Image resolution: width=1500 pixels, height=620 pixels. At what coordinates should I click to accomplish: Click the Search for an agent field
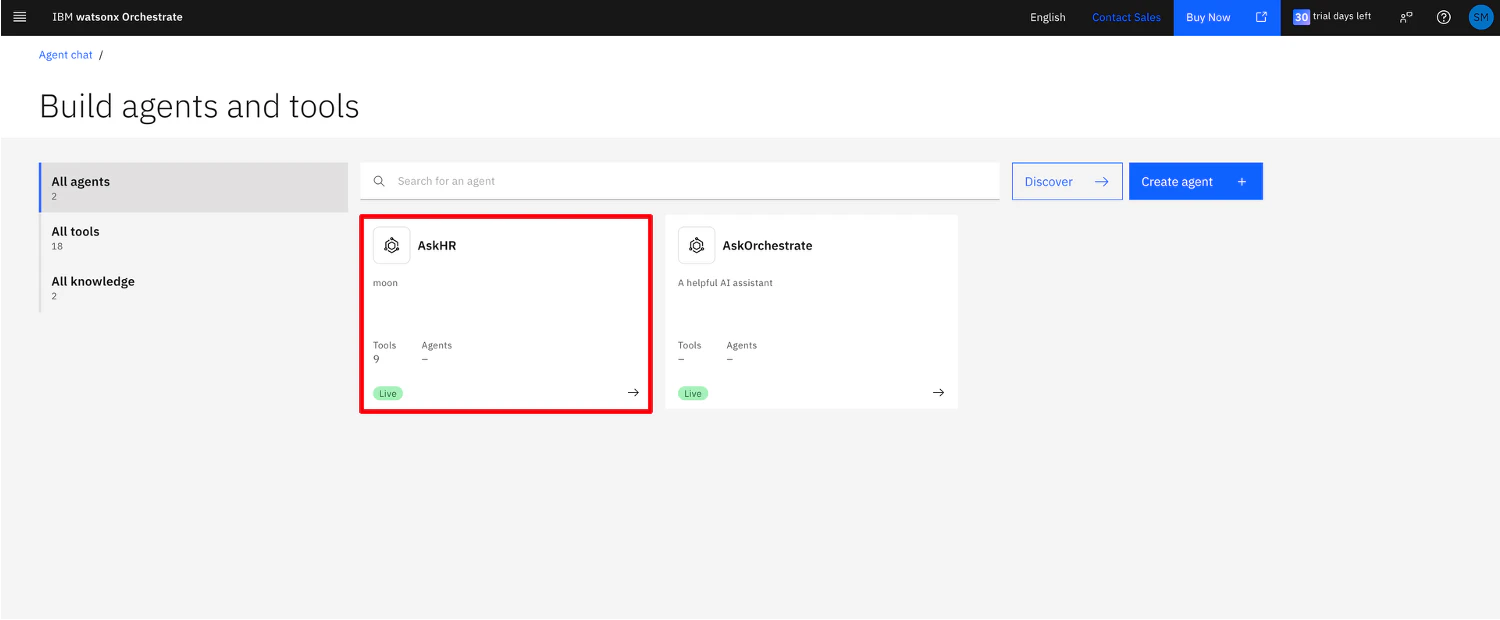tap(680, 181)
